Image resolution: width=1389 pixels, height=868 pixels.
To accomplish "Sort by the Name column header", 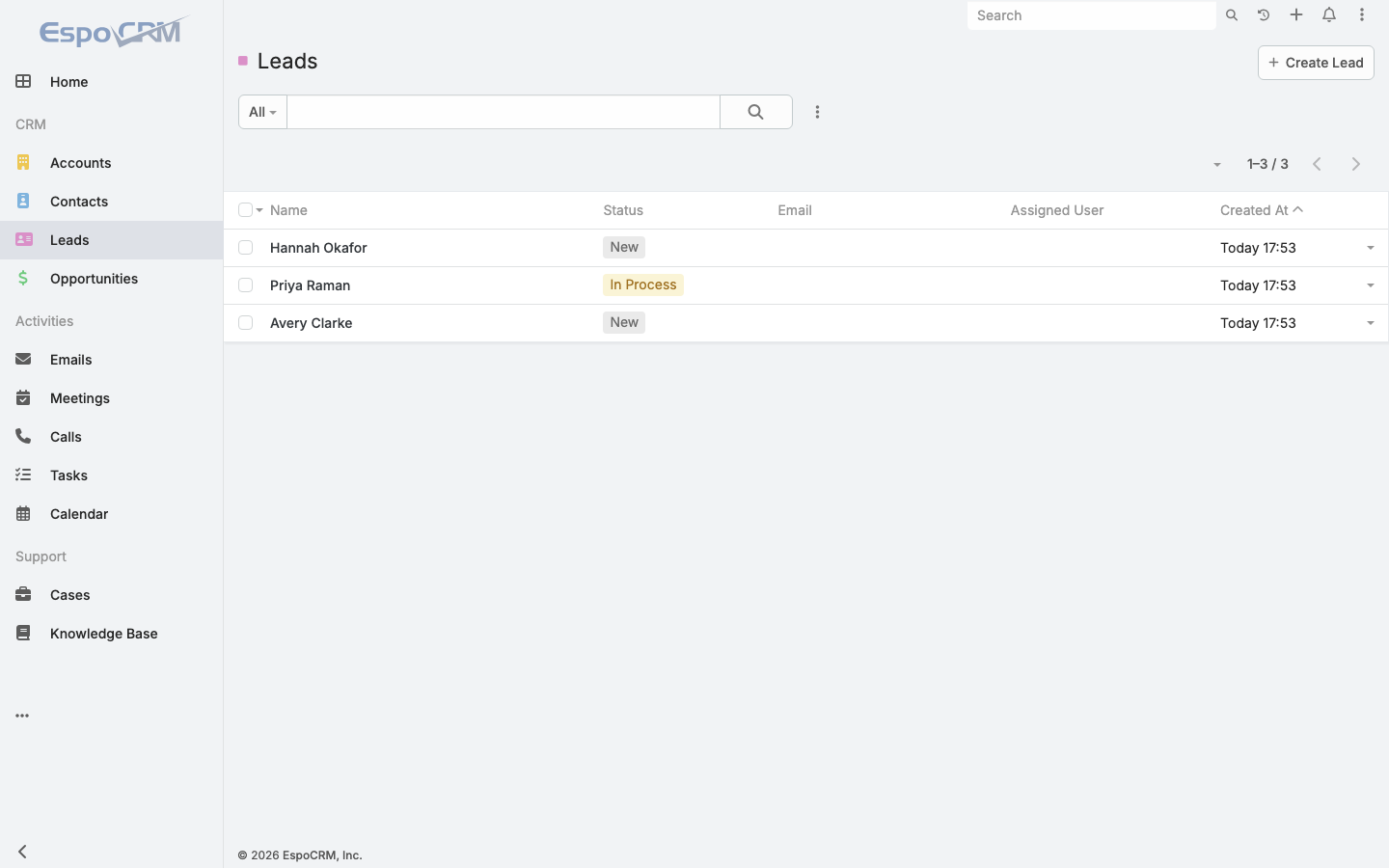I will (x=288, y=210).
